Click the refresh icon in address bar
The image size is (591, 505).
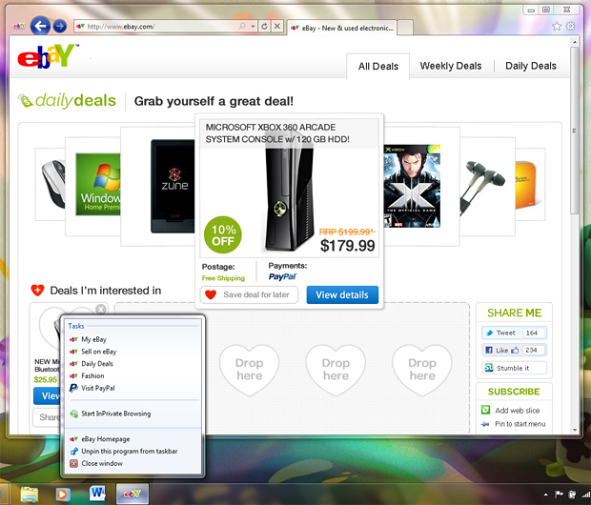(264, 26)
